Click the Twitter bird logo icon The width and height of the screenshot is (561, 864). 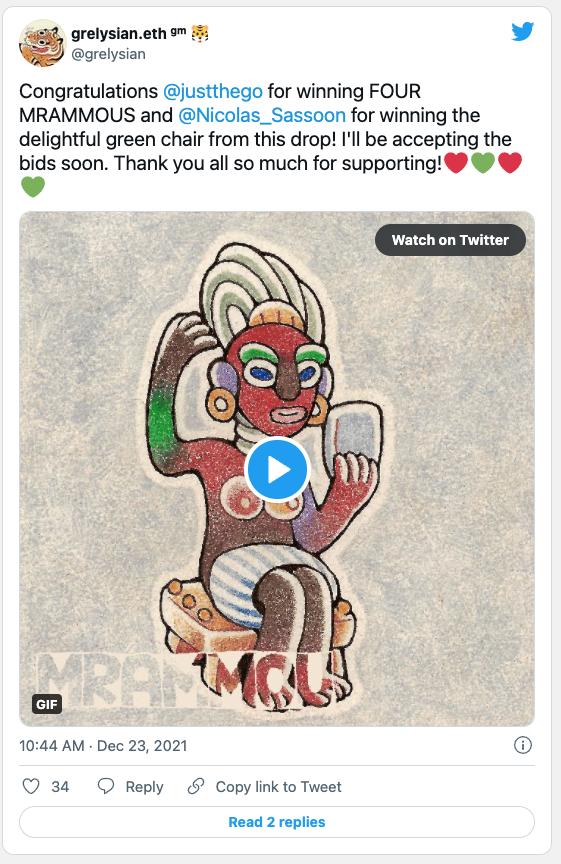(522, 31)
